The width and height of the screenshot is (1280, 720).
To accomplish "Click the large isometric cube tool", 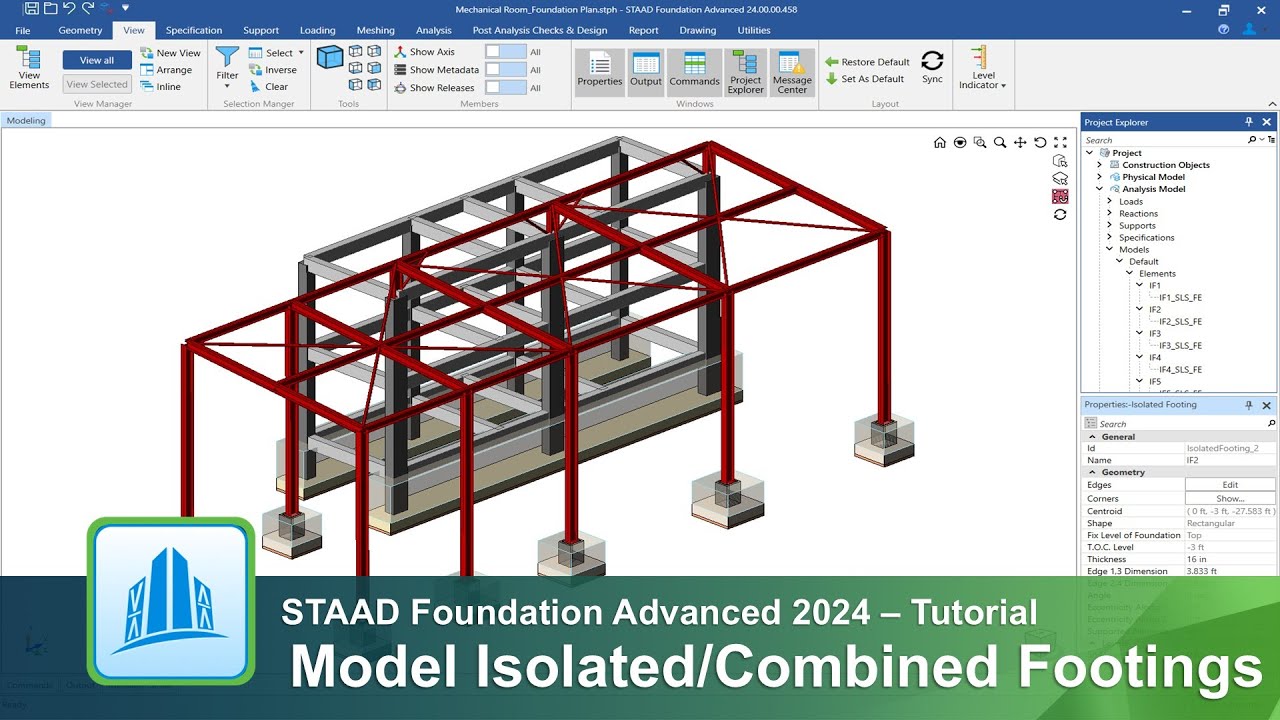I will 330,57.
